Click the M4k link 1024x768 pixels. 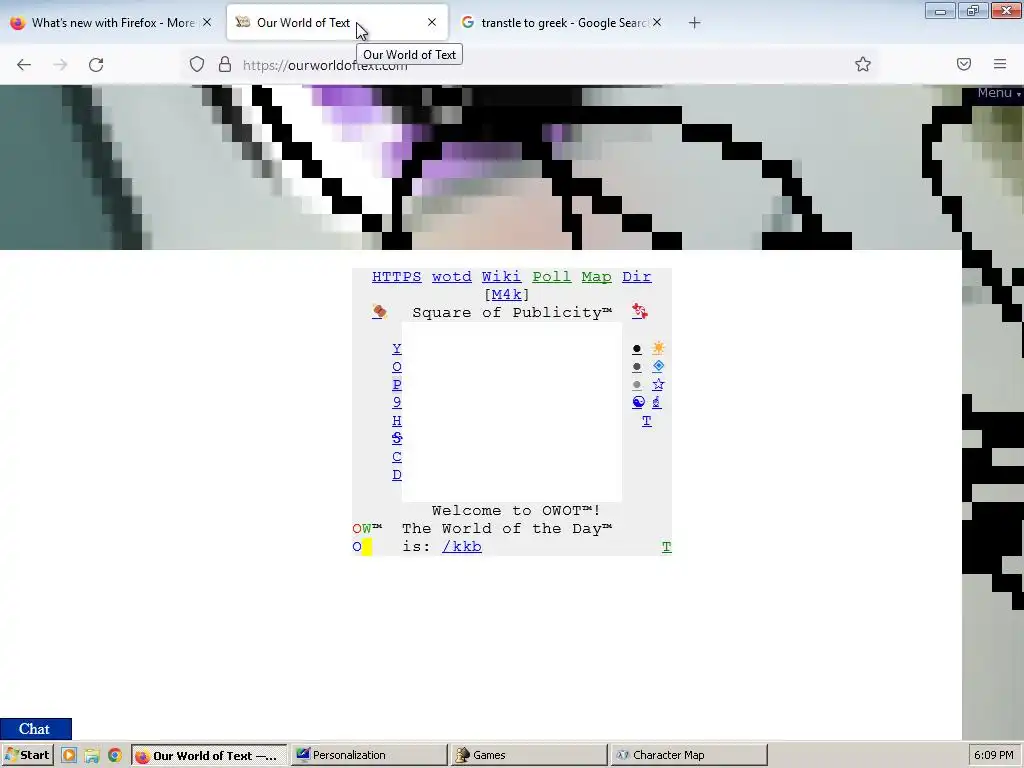507,295
